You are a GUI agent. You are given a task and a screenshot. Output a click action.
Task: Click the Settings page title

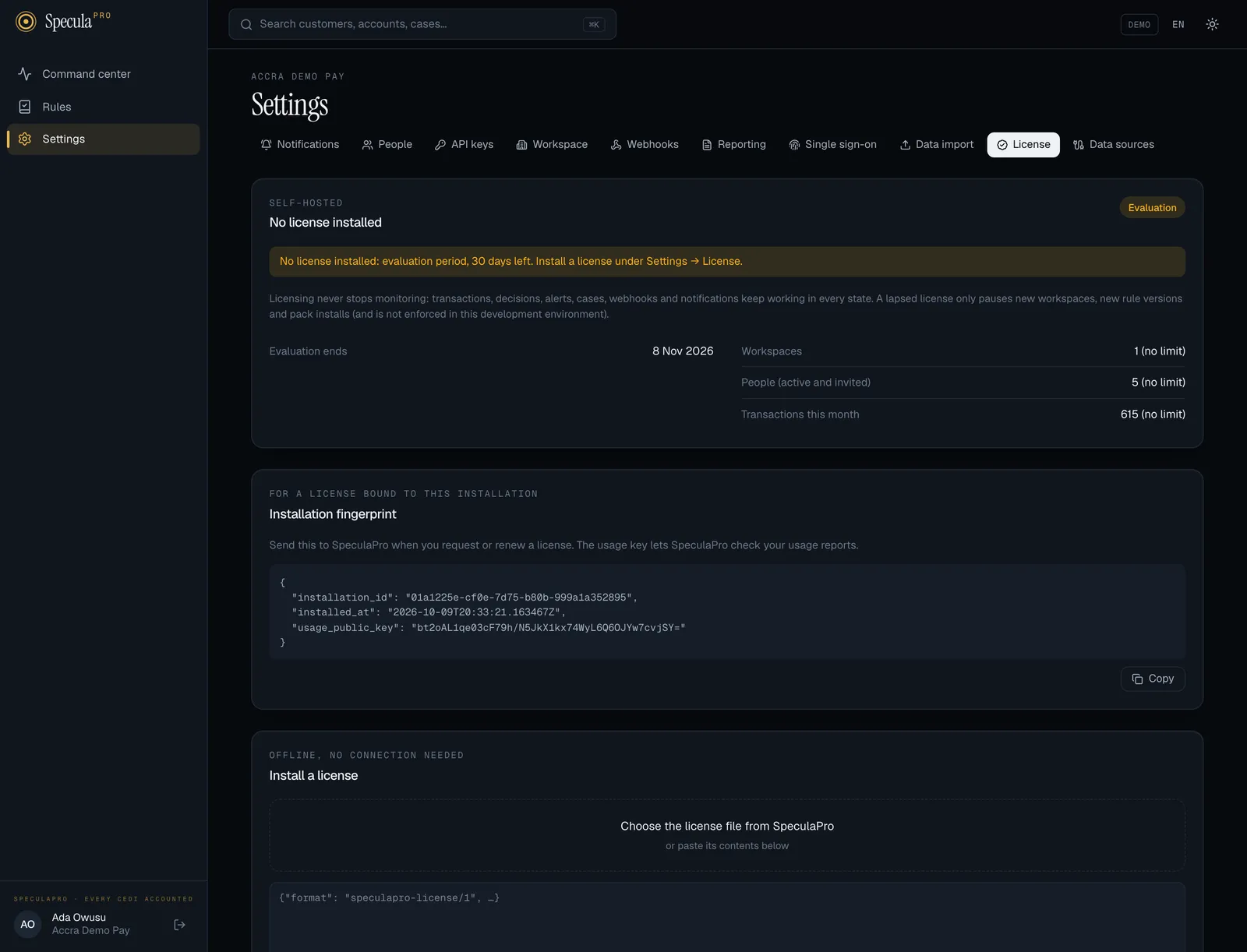coord(290,106)
